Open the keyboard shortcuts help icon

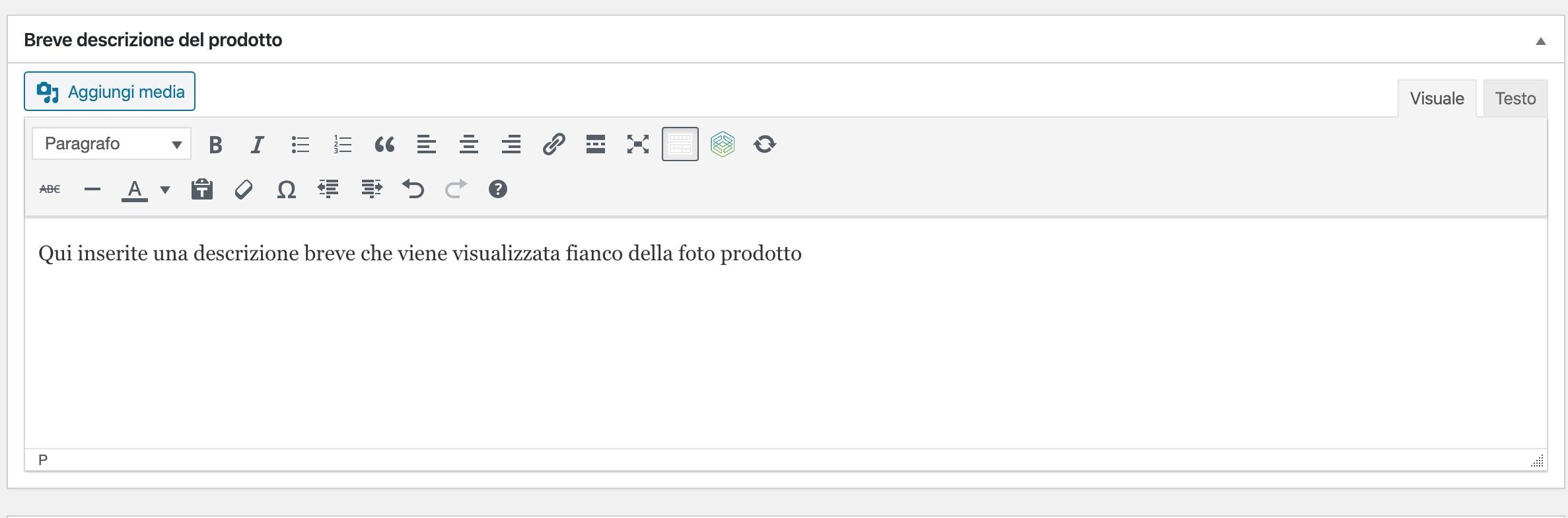[497, 190]
